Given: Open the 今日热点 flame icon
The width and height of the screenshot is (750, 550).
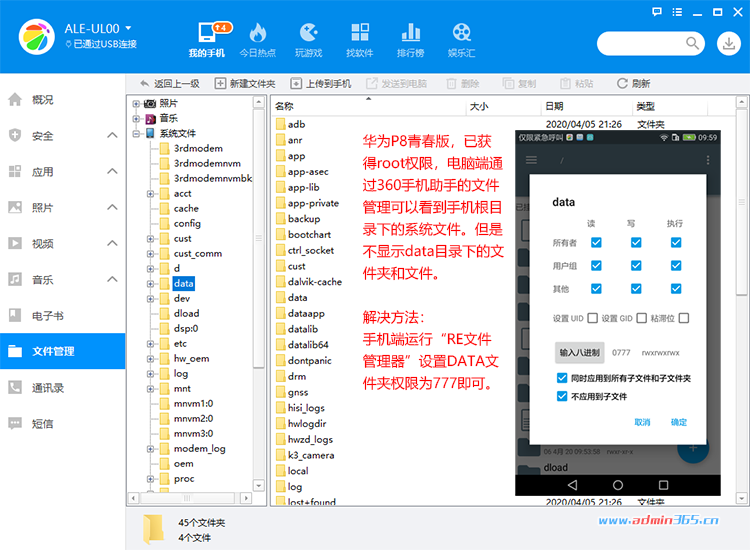Looking at the screenshot, I should tap(257, 33).
